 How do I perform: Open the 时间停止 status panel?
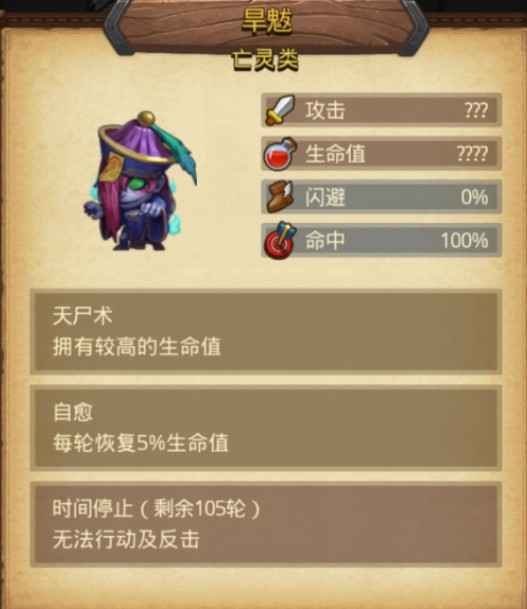click(266, 525)
